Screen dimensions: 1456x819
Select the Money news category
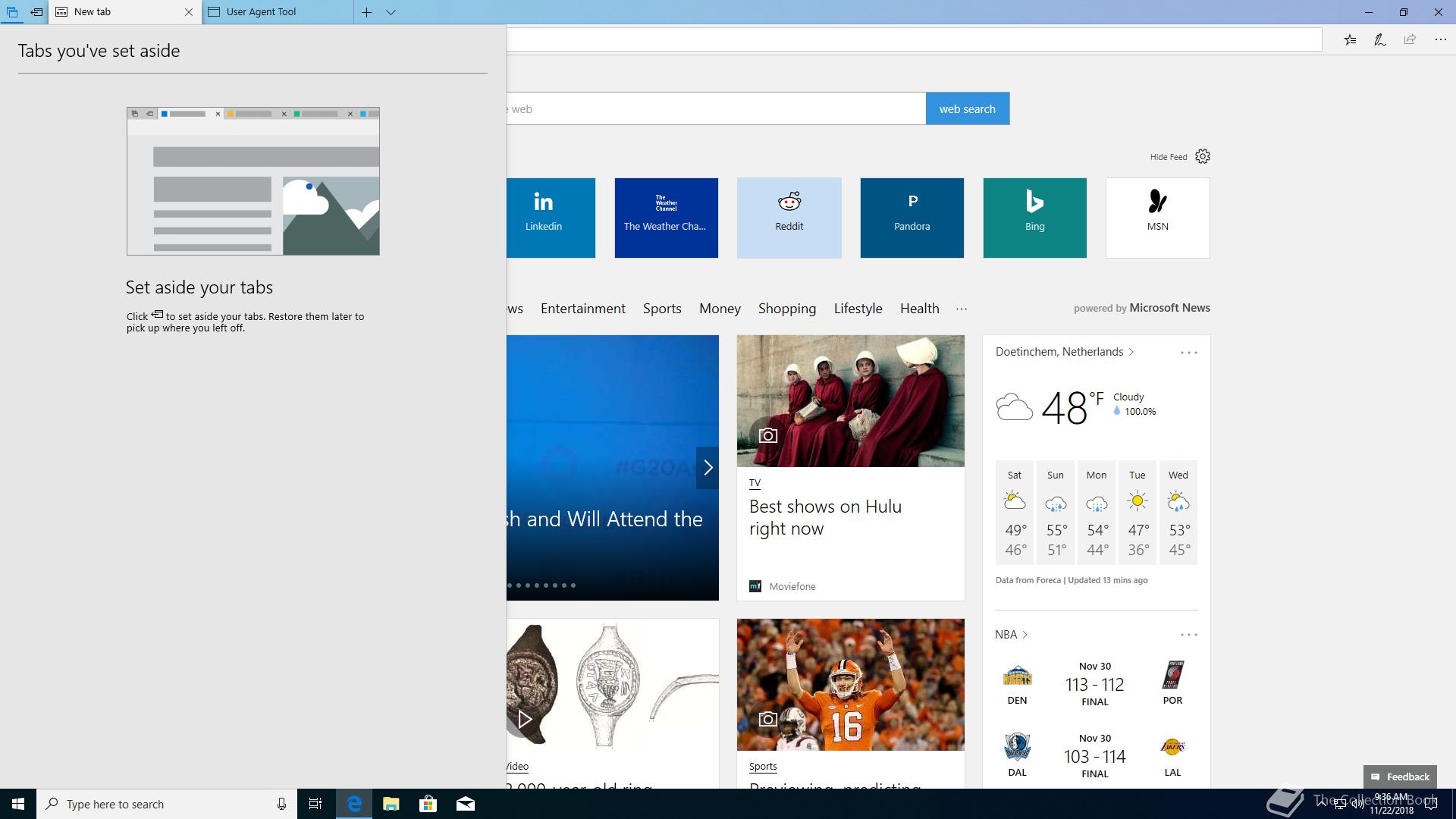(720, 309)
